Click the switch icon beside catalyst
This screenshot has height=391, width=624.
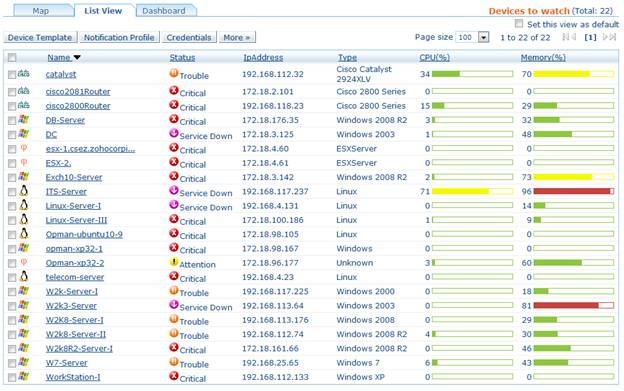tap(23, 73)
